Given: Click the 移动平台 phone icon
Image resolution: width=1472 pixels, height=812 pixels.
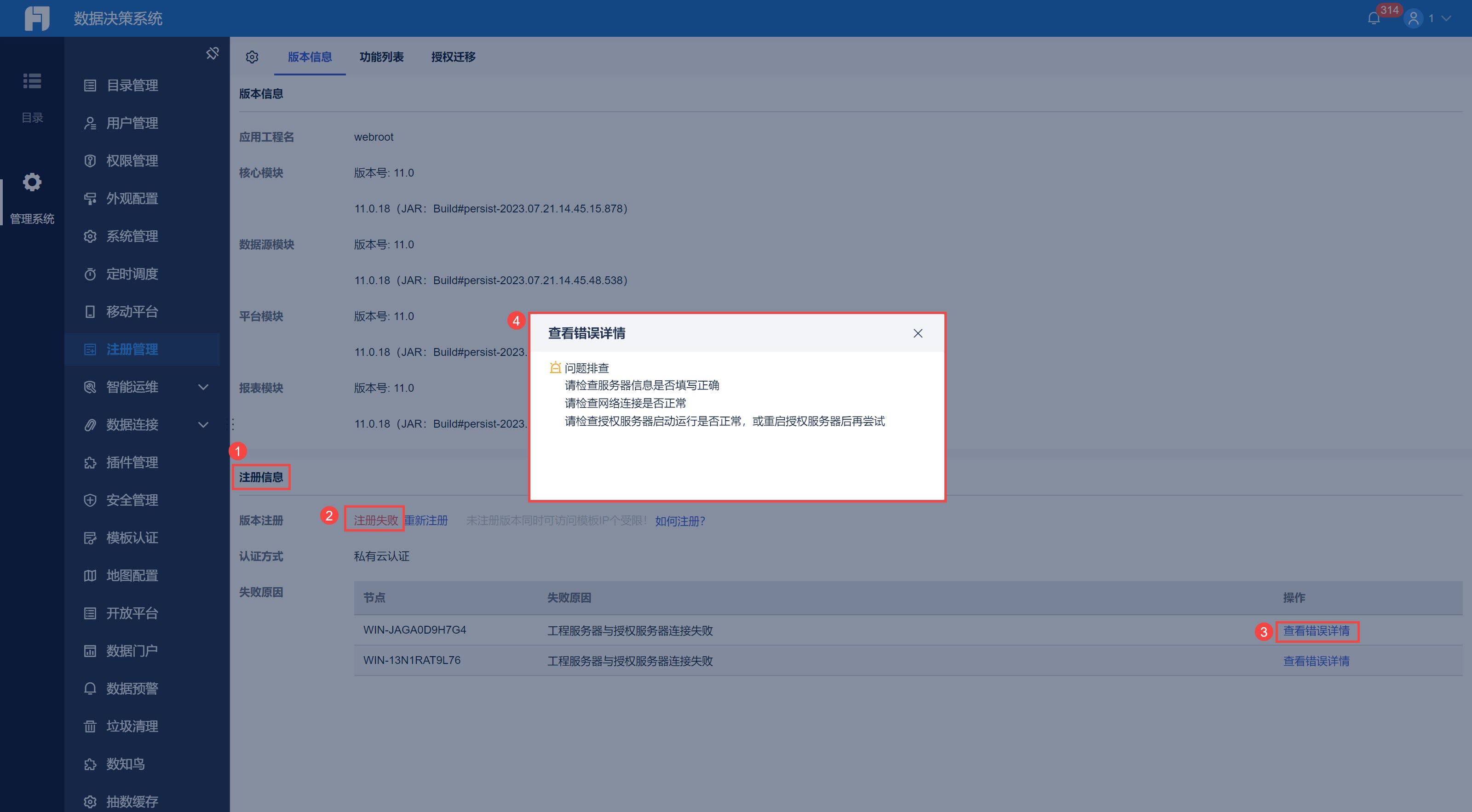Looking at the screenshot, I should (90, 312).
